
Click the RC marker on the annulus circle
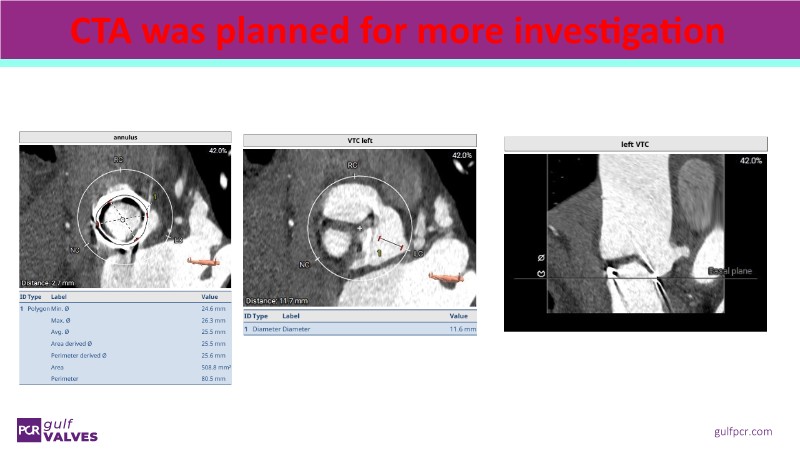(118, 160)
